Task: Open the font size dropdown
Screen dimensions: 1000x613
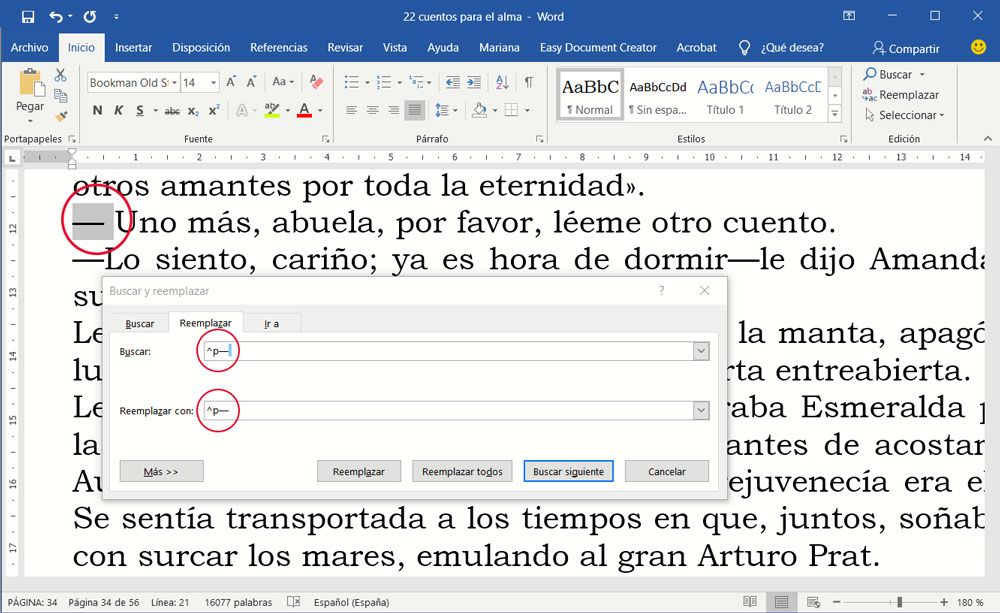Action: (213, 83)
